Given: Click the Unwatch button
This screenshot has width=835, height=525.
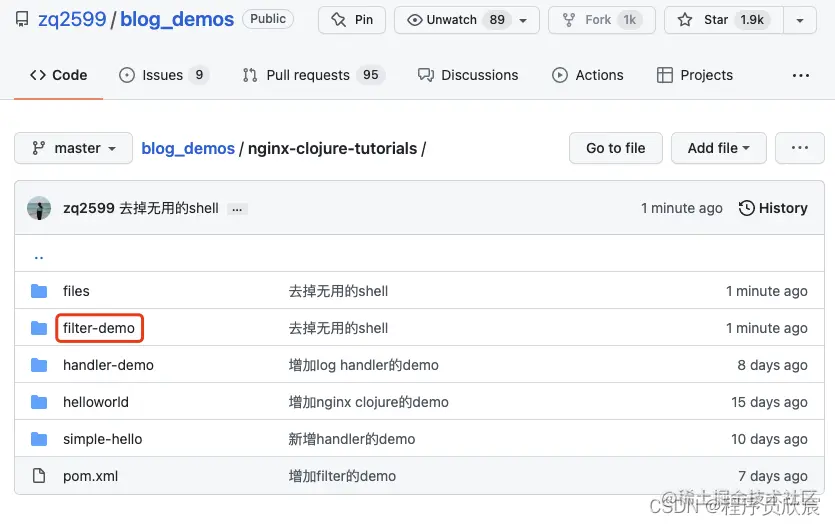Looking at the screenshot, I should (454, 20).
